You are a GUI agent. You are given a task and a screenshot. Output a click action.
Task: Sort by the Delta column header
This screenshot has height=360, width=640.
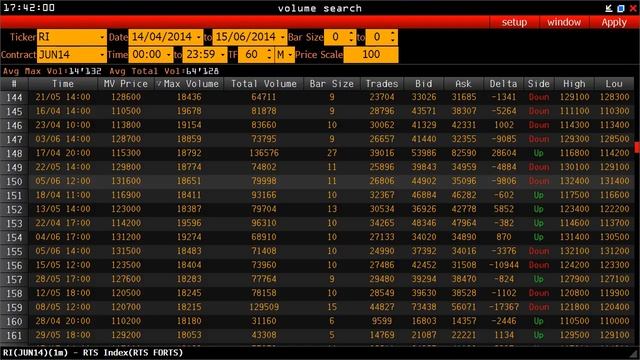click(503, 84)
